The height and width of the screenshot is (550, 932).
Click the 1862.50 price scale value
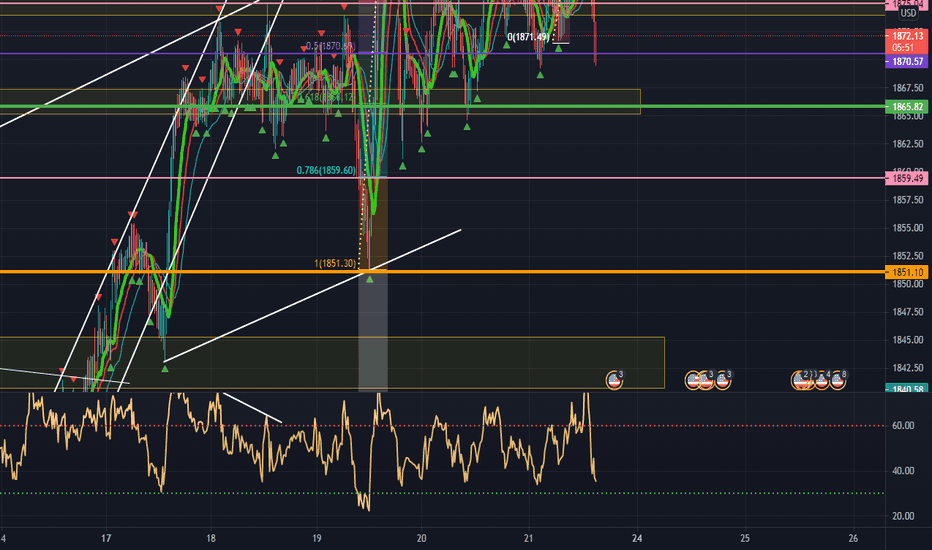[x=908, y=144]
